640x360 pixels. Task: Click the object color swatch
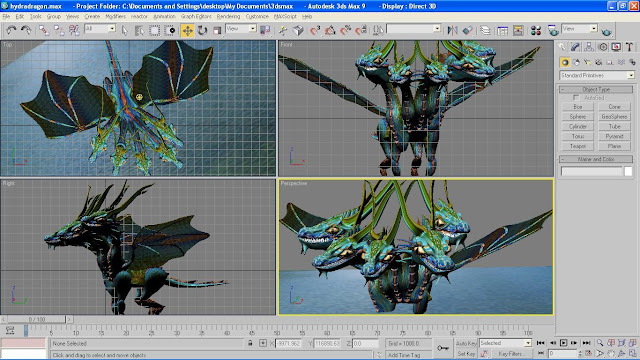coord(628,171)
